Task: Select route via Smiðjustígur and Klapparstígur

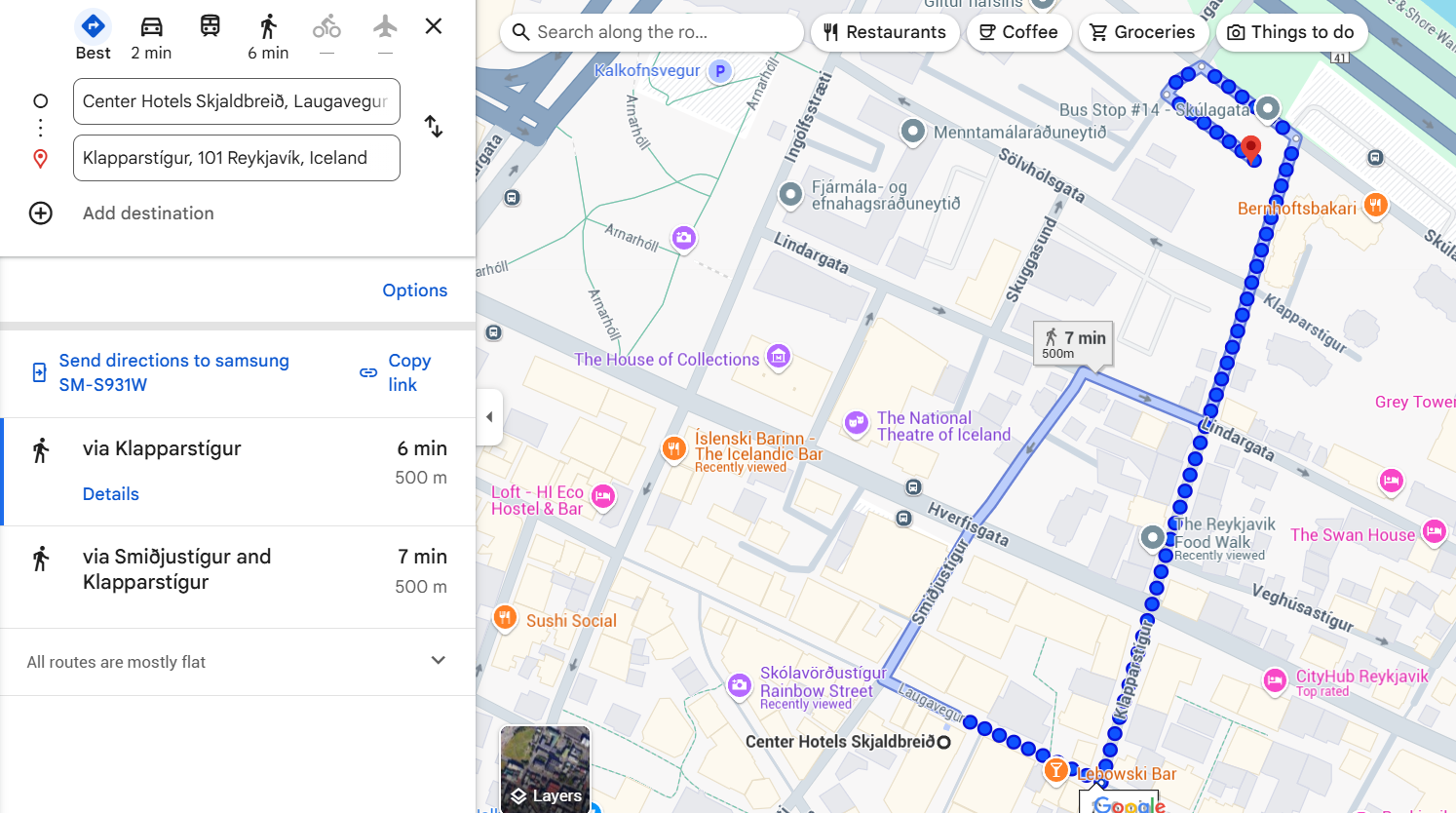Action: pyautogui.click(x=238, y=577)
